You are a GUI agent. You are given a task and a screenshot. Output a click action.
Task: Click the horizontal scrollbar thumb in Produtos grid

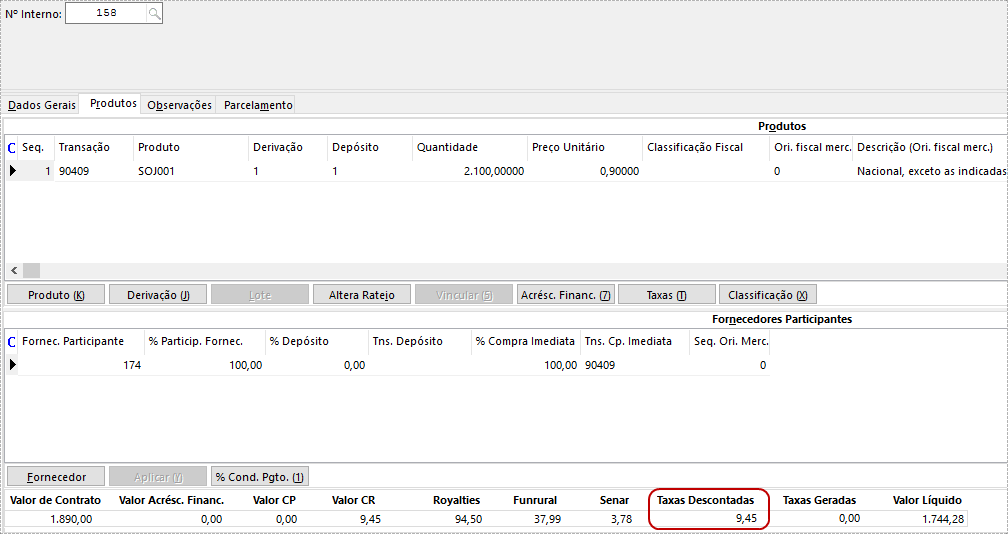(32, 270)
